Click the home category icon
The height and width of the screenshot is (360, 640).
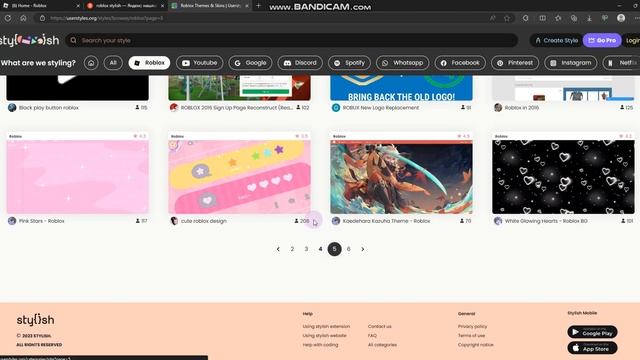click(x=91, y=63)
